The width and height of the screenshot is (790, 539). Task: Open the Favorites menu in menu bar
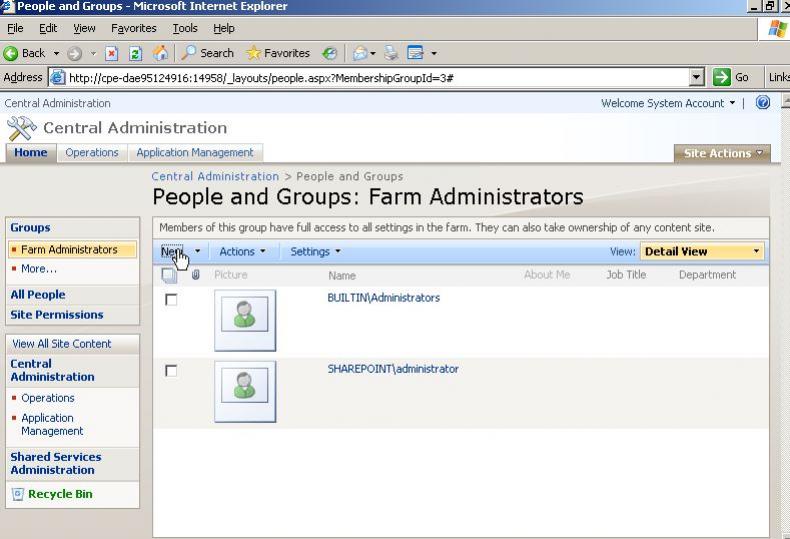[x=134, y=28]
